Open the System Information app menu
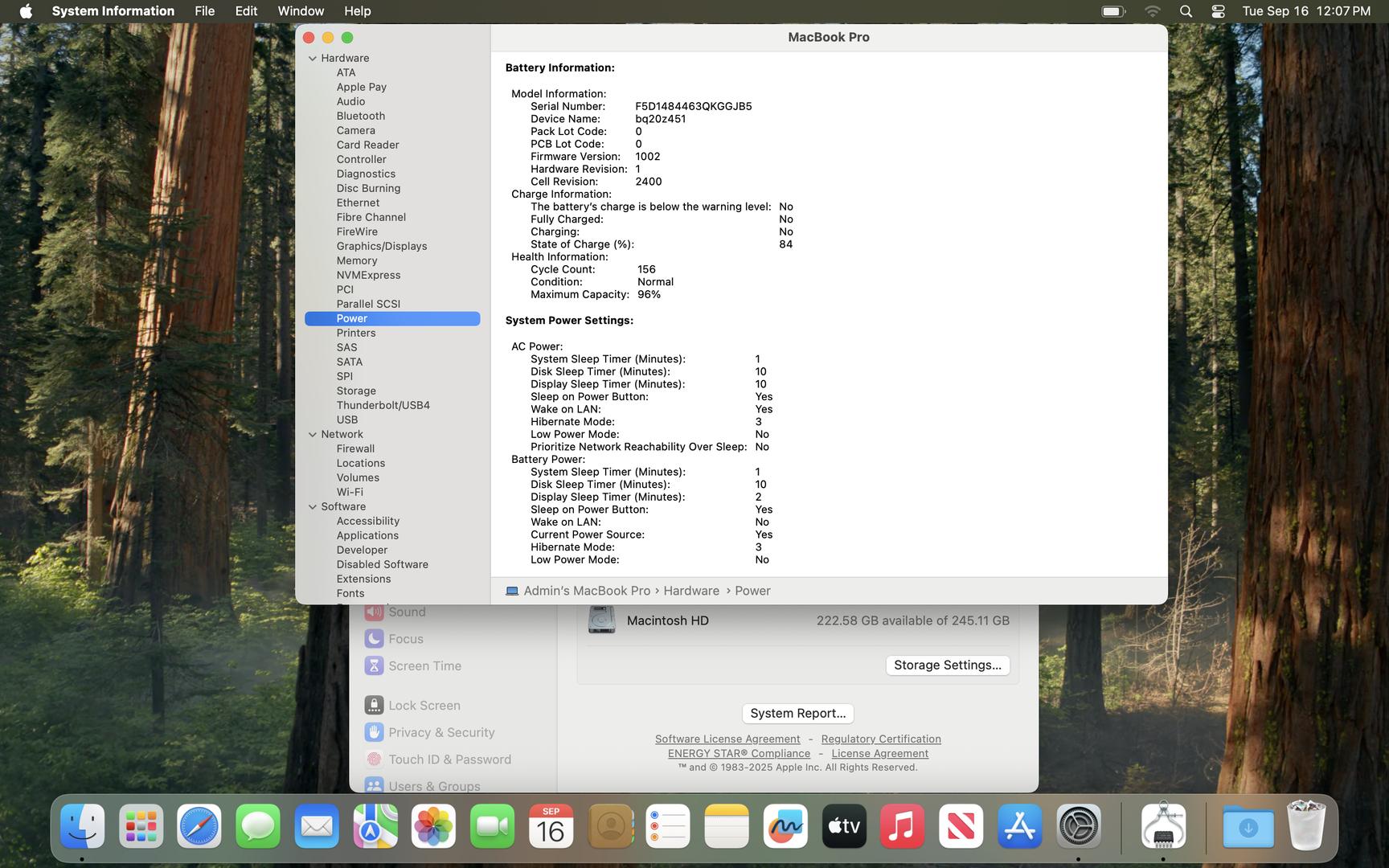The height and width of the screenshot is (868, 1389). (x=113, y=11)
